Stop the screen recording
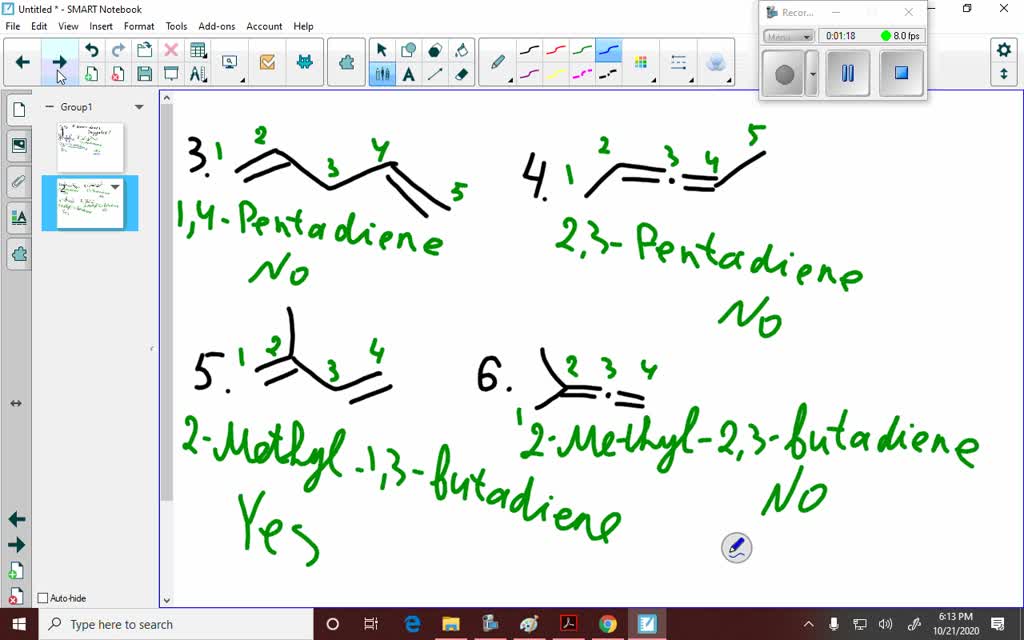The image size is (1024, 640). pos(900,73)
